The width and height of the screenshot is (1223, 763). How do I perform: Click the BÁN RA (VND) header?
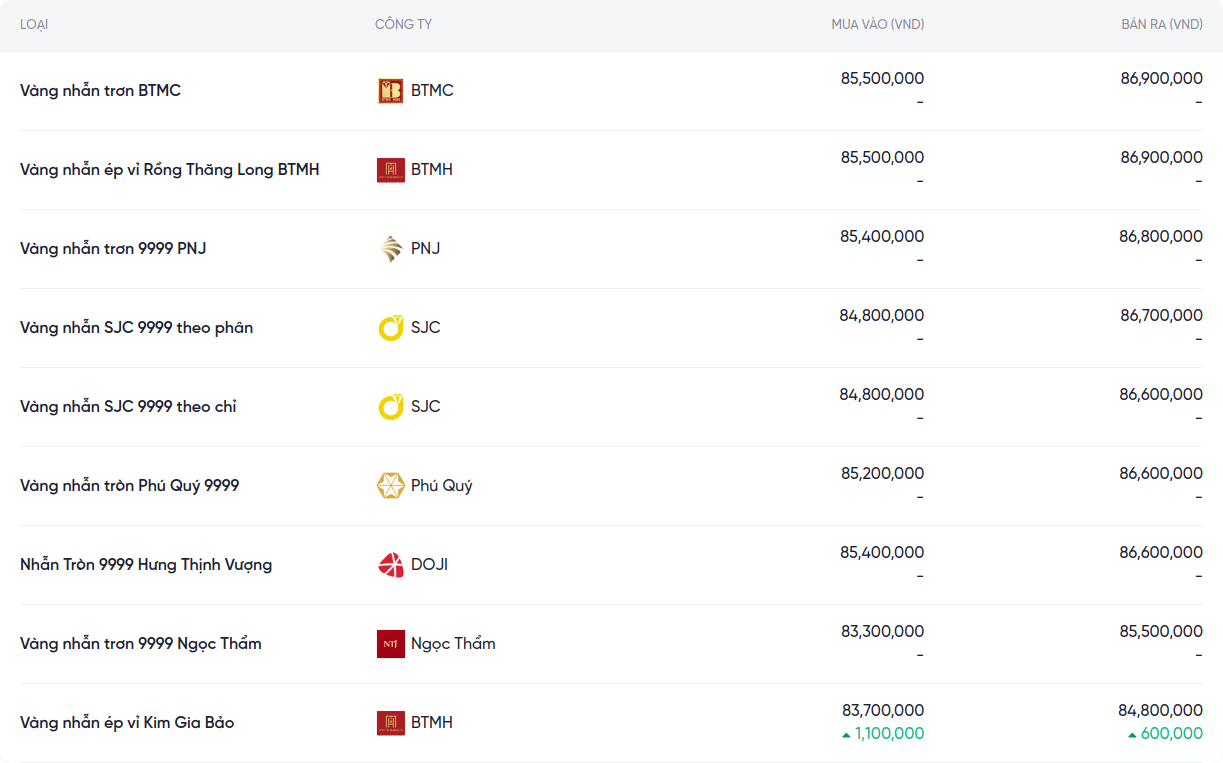(x=1161, y=25)
